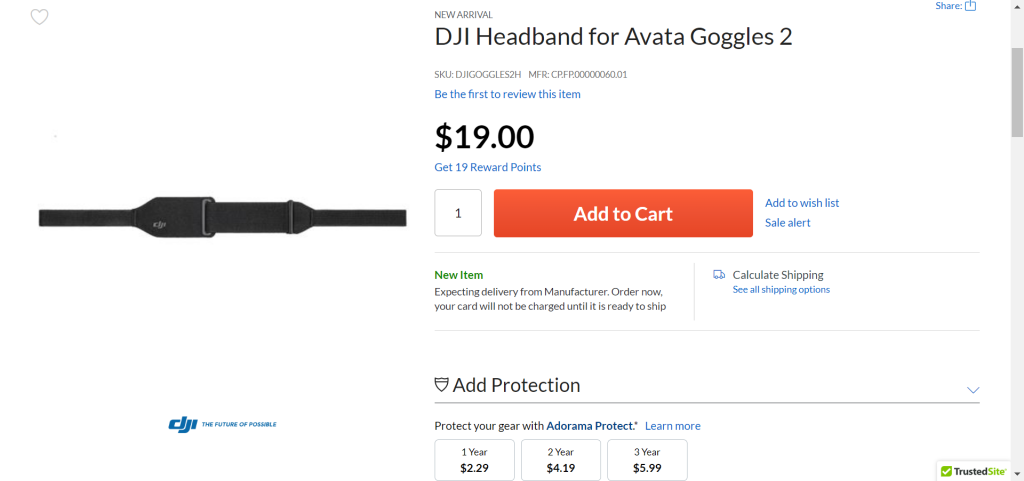Click the Share icon
This screenshot has height=481, width=1024.
pos(970,6)
